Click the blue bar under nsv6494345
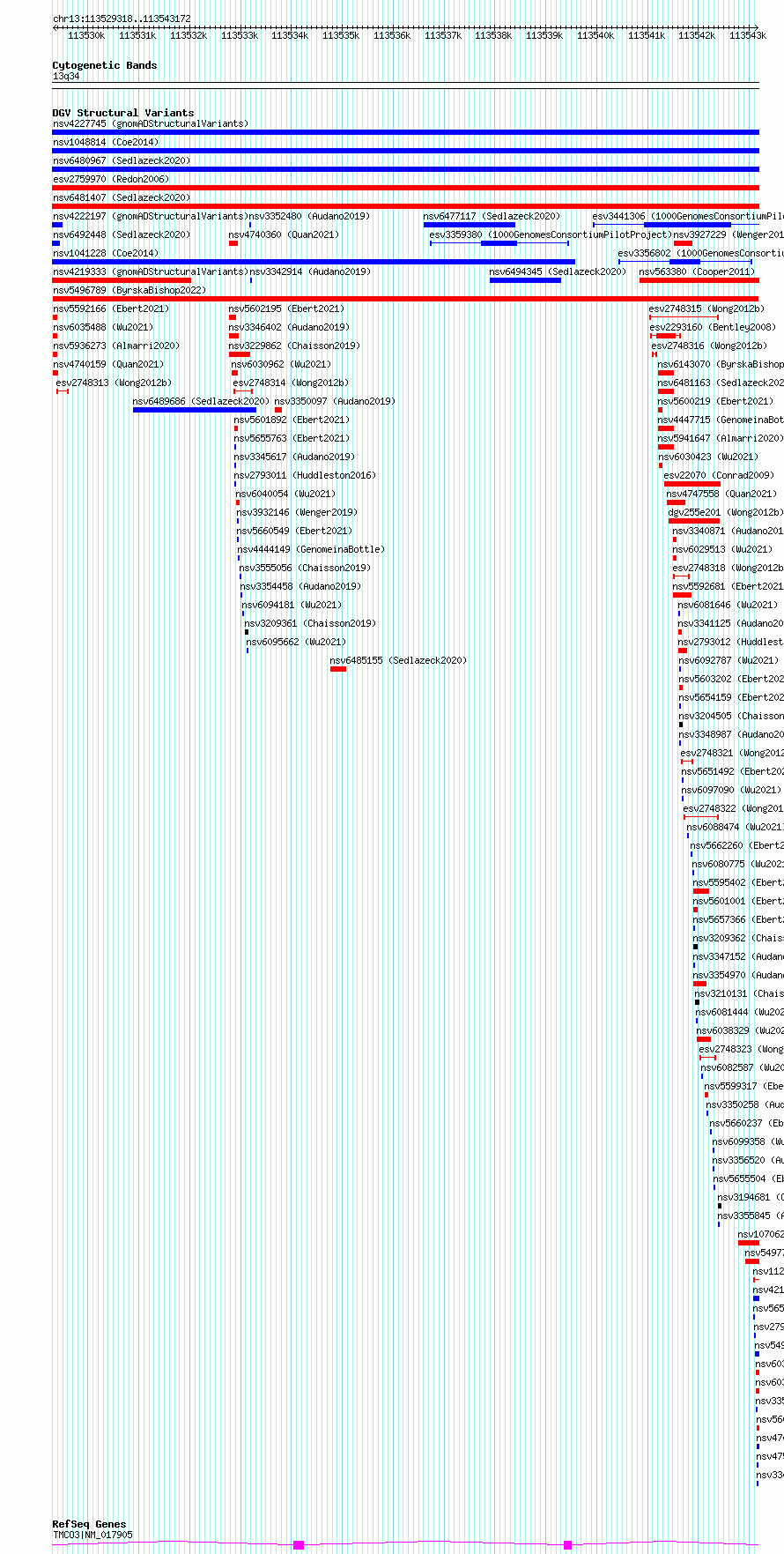The image size is (784, 1554). [525, 280]
